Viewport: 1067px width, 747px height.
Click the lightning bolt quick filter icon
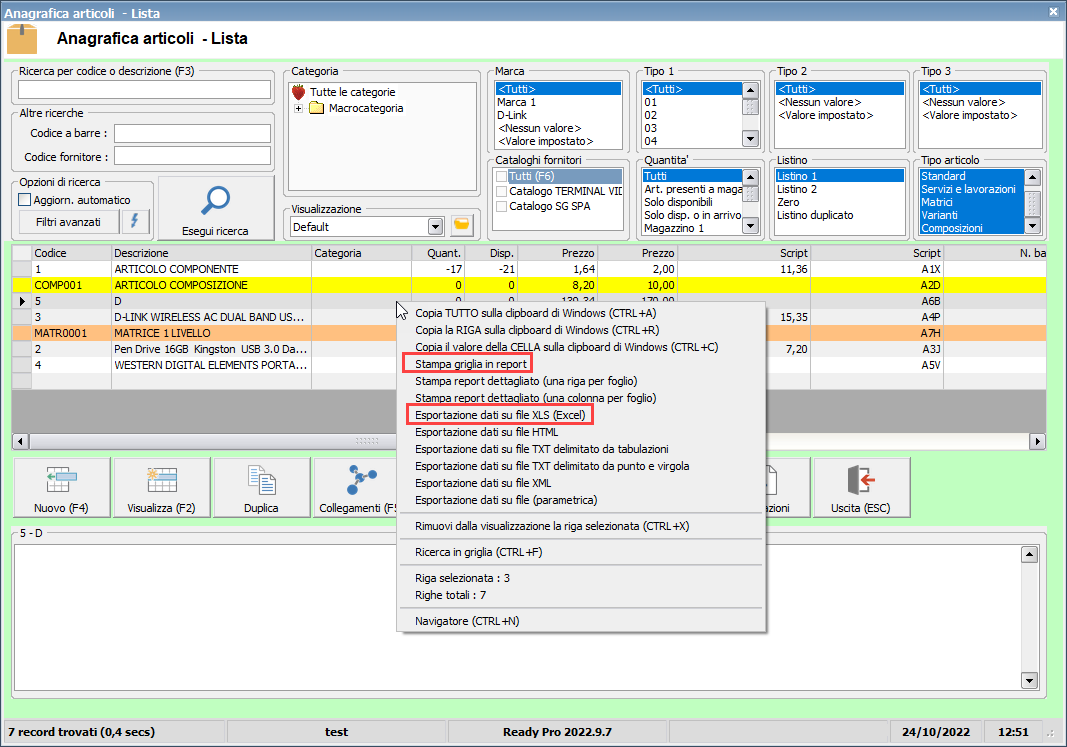135,221
